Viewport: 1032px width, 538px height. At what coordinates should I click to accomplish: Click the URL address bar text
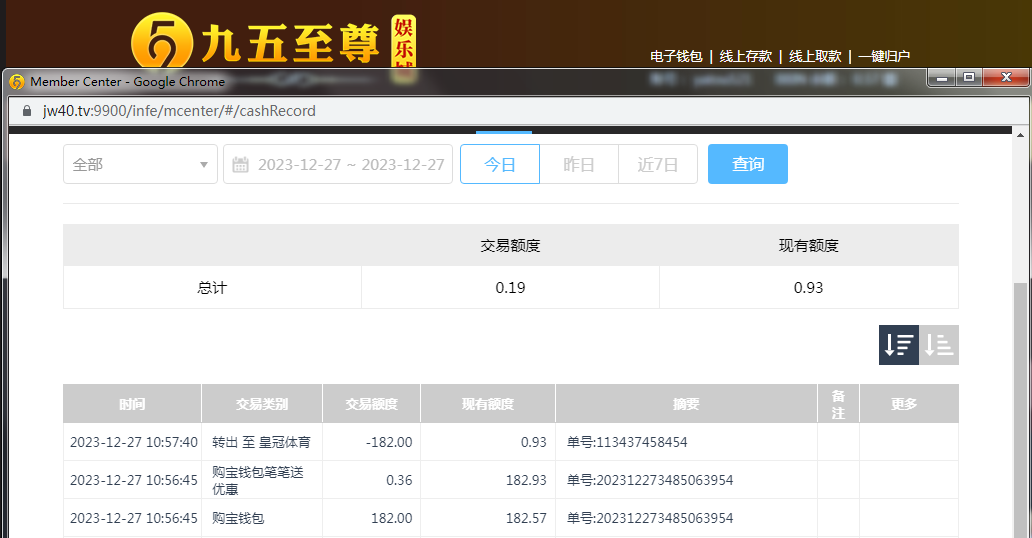click(180, 111)
